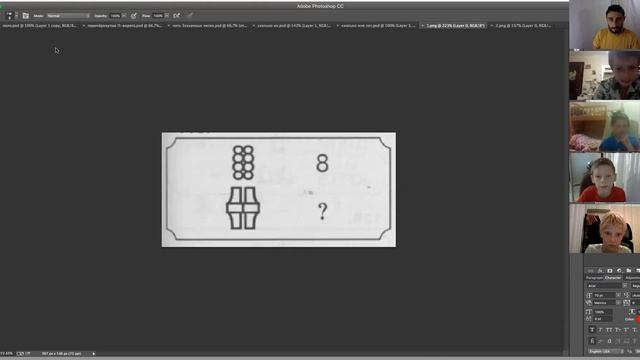This screenshot has width=640, height=360.
Task: Select the active 1.png document tab
Action: pos(456,25)
